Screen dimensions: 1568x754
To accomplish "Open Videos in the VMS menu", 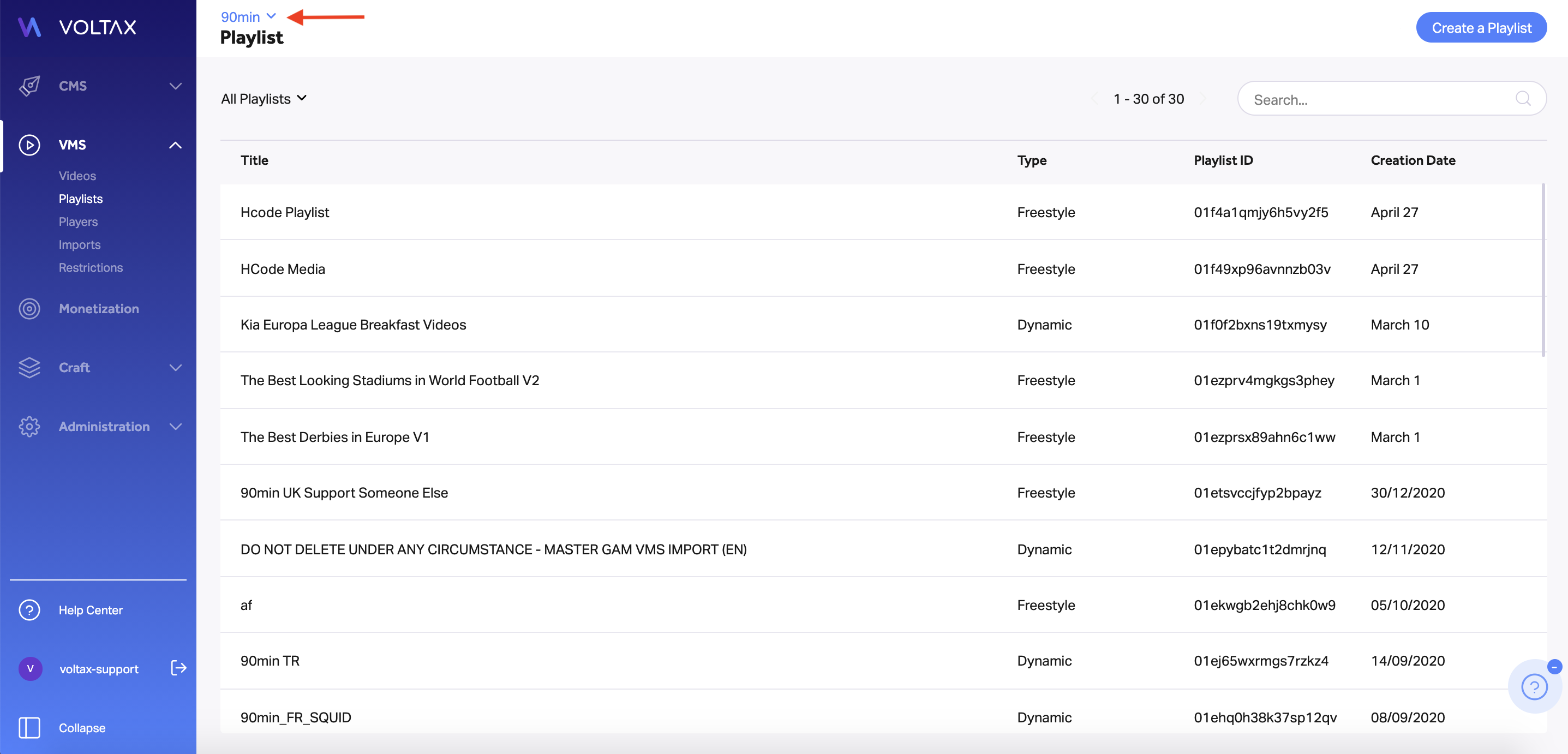I will point(77,176).
